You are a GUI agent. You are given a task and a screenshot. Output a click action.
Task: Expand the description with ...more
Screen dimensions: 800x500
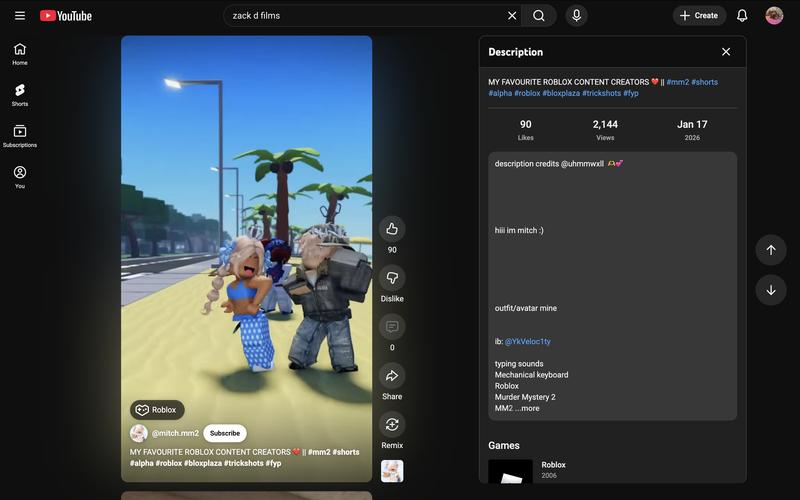coord(528,408)
